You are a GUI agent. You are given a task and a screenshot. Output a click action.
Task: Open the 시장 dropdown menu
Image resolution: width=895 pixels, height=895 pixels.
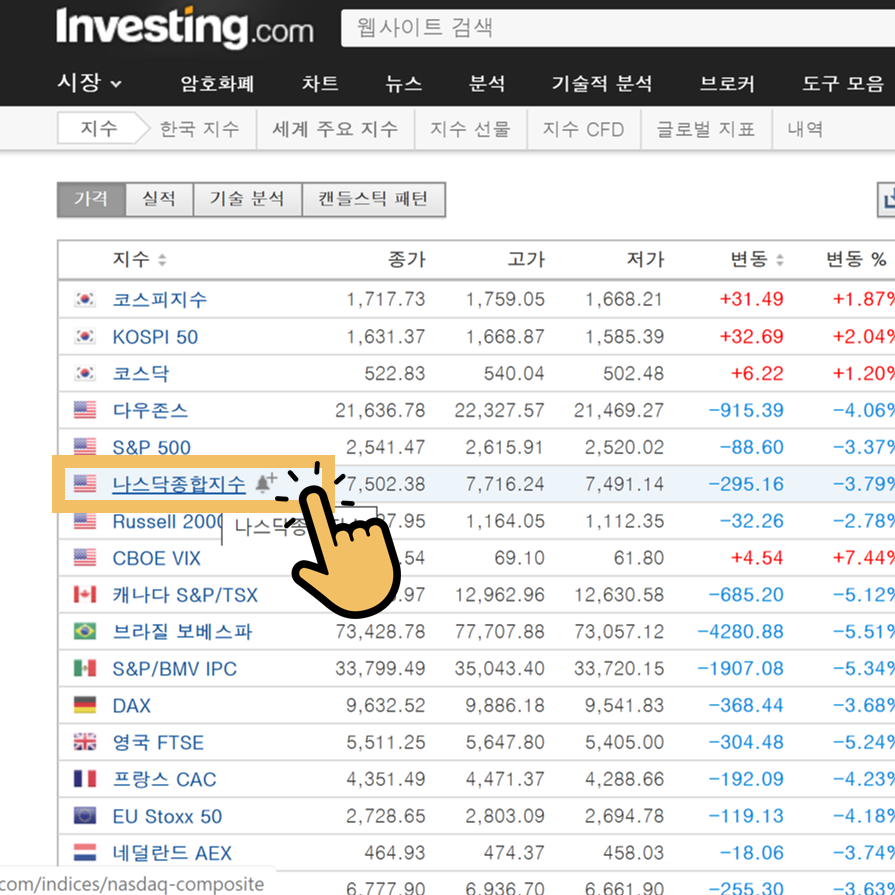90,83
